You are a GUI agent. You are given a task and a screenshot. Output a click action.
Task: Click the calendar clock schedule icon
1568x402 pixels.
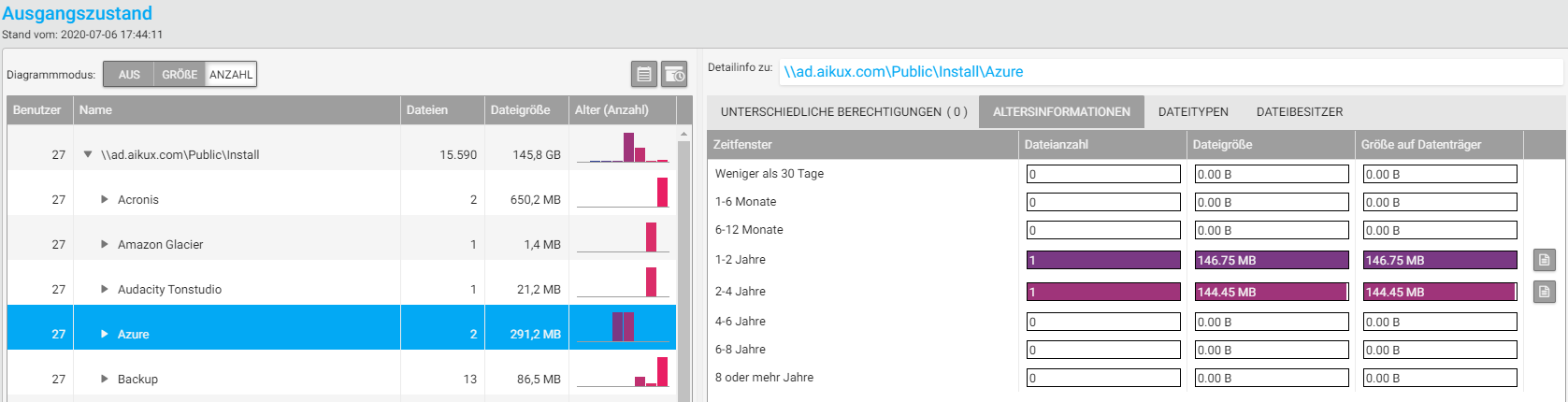(674, 75)
